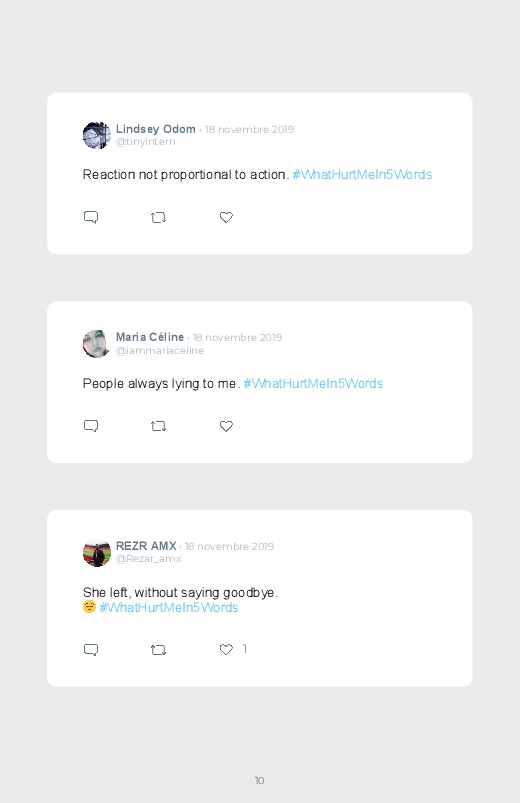This screenshot has height=803, width=520.
Task: Open the @iammariaceline handle
Action: point(160,351)
